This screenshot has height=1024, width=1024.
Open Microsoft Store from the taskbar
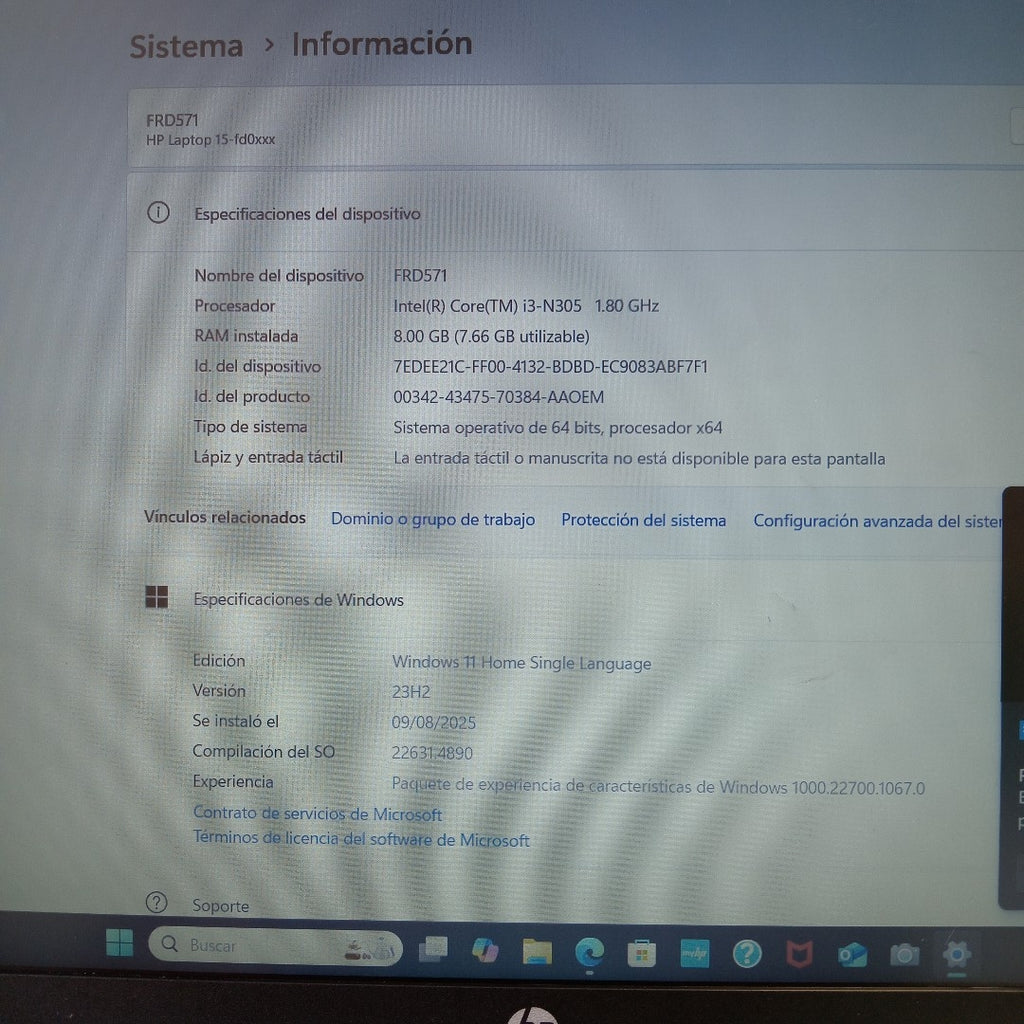tap(641, 953)
